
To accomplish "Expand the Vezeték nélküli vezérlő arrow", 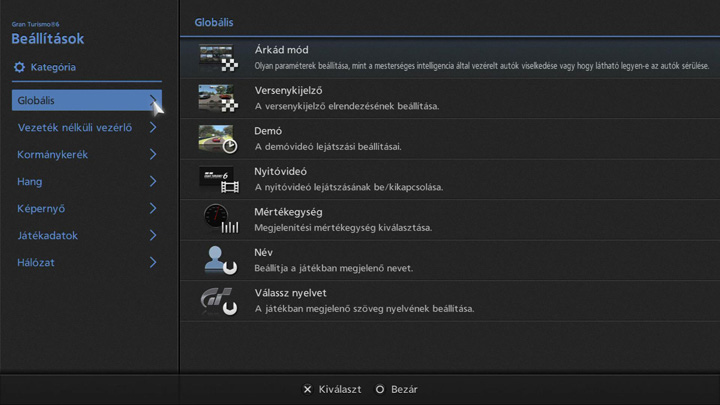I will click(x=153, y=128).
